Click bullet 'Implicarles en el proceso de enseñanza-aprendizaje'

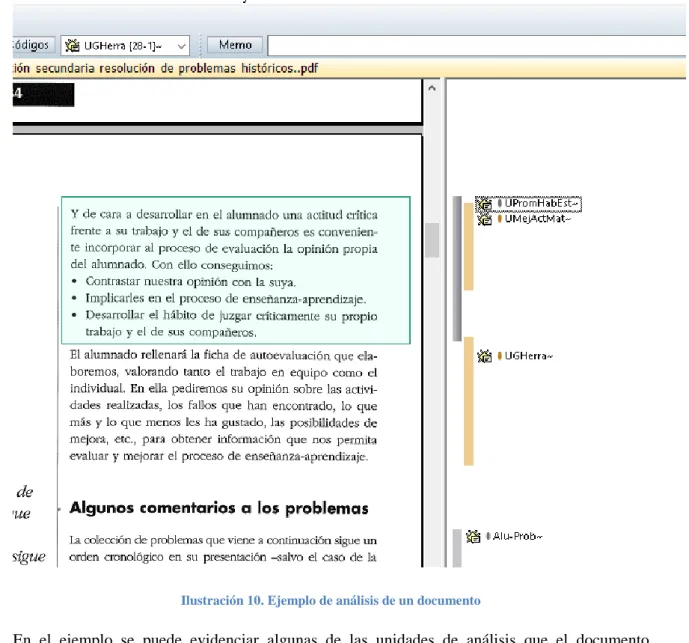click(225, 298)
